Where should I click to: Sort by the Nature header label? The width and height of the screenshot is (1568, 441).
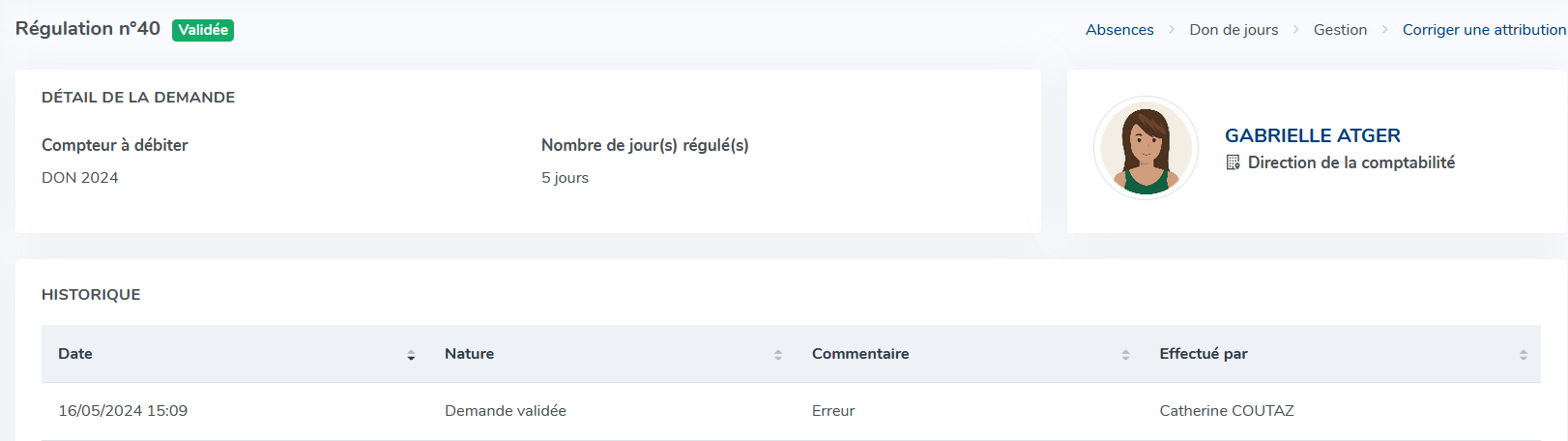click(x=469, y=354)
